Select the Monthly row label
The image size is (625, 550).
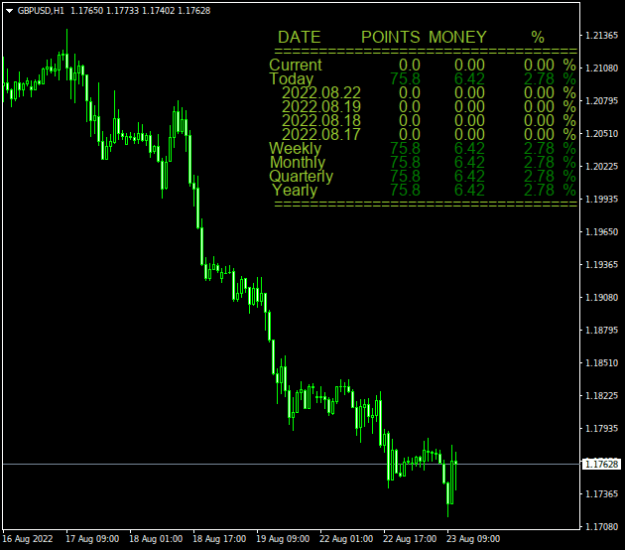298,163
